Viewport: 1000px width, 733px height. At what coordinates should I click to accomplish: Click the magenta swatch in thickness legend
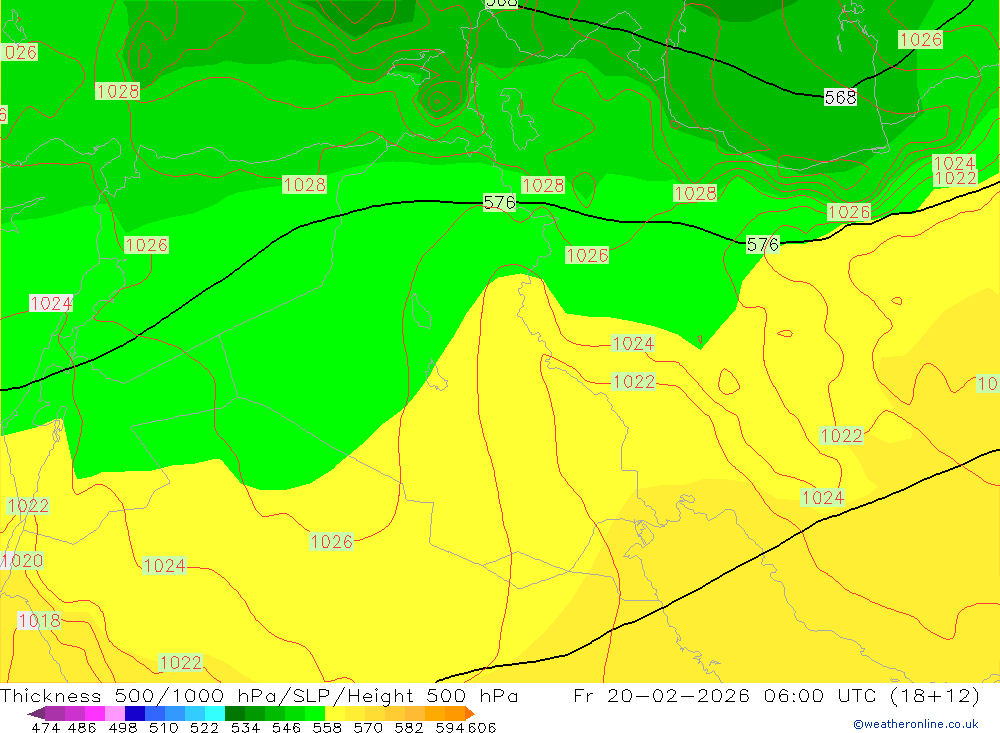(x=94, y=713)
